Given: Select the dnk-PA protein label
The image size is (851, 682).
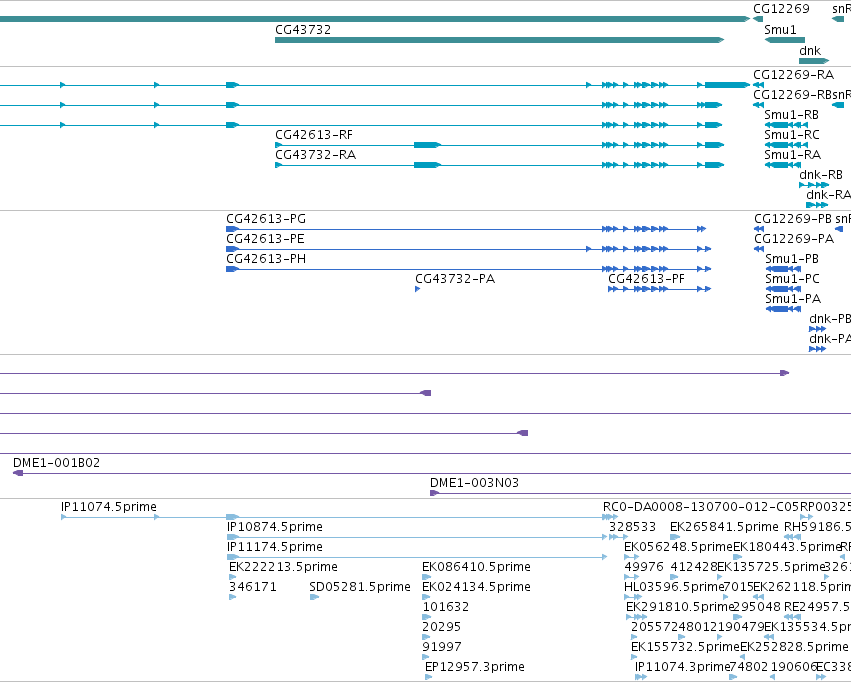Looking at the screenshot, I should click(830, 339).
